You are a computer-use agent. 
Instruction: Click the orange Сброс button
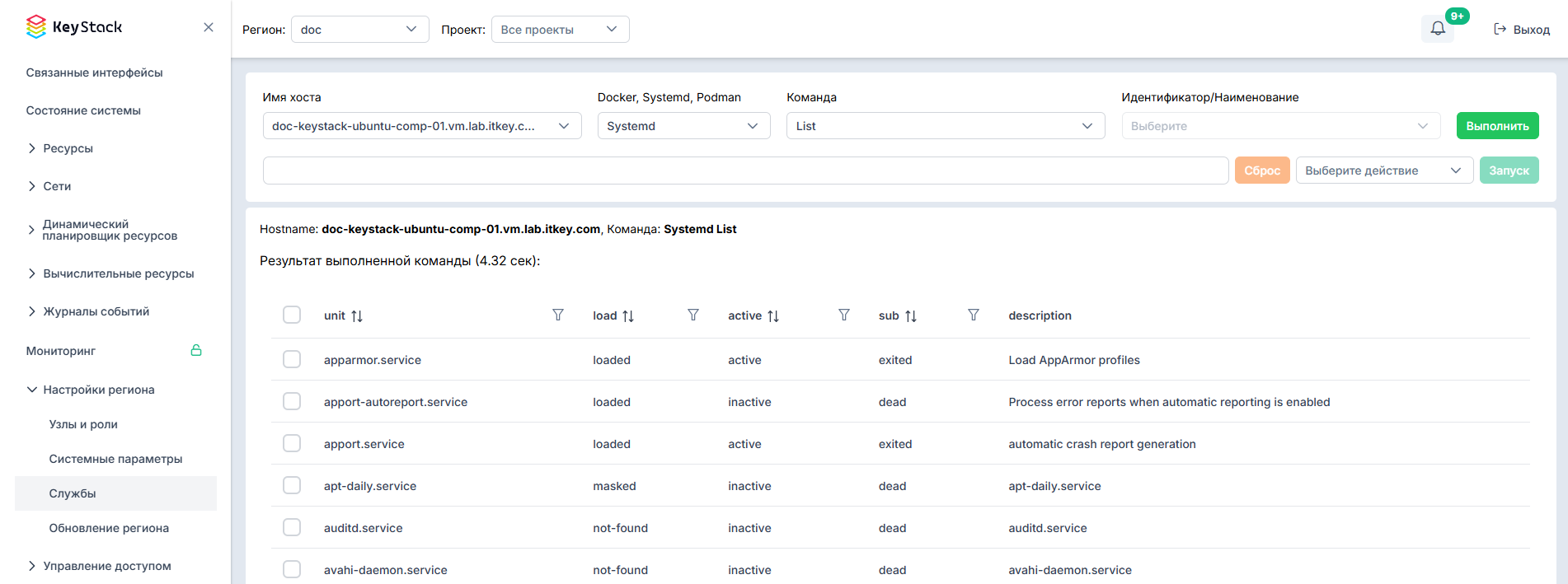1262,171
